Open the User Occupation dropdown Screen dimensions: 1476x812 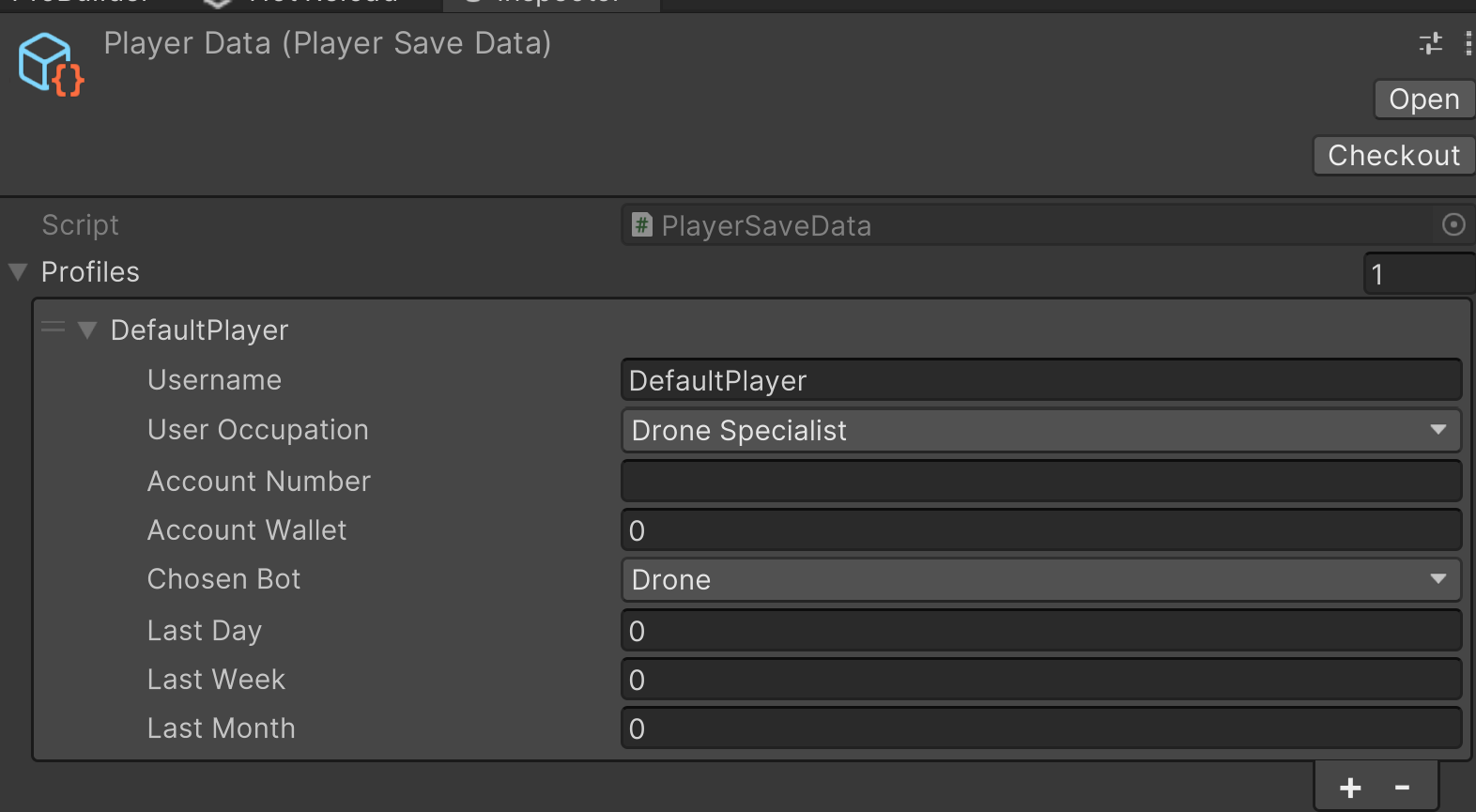1041,431
